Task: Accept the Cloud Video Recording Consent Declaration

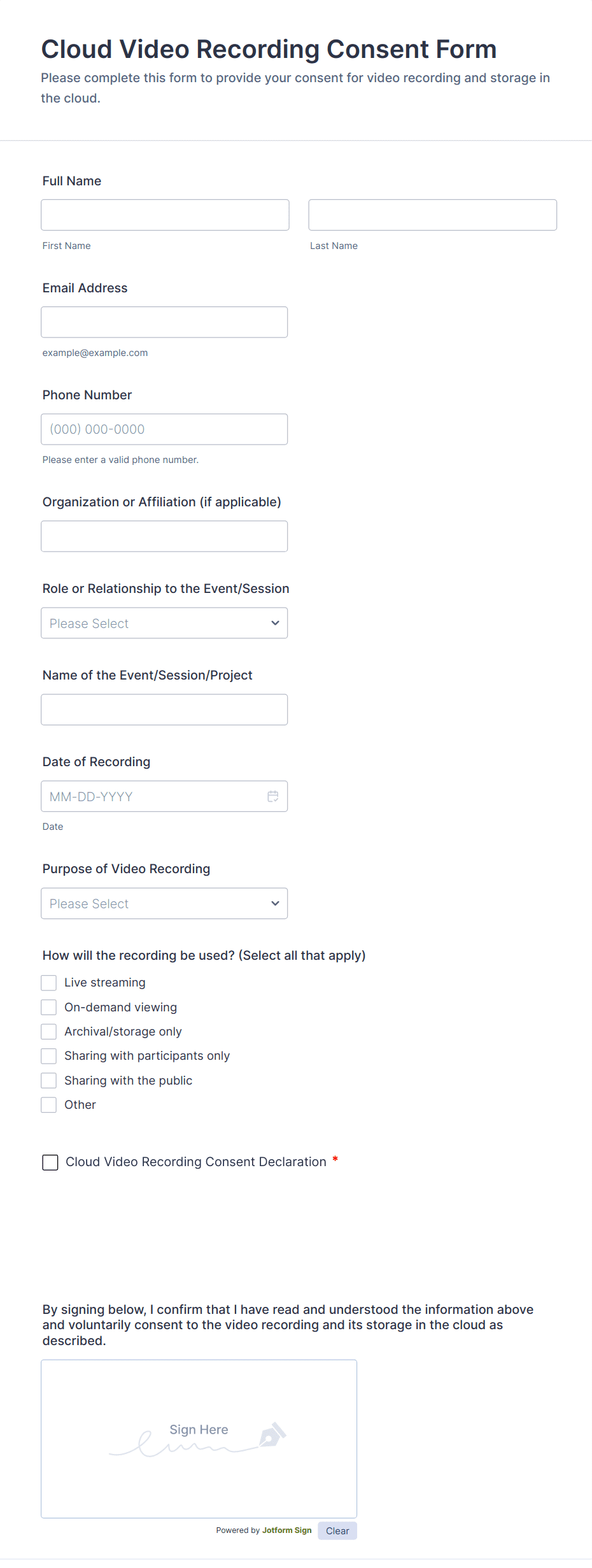Action: tap(50, 1162)
